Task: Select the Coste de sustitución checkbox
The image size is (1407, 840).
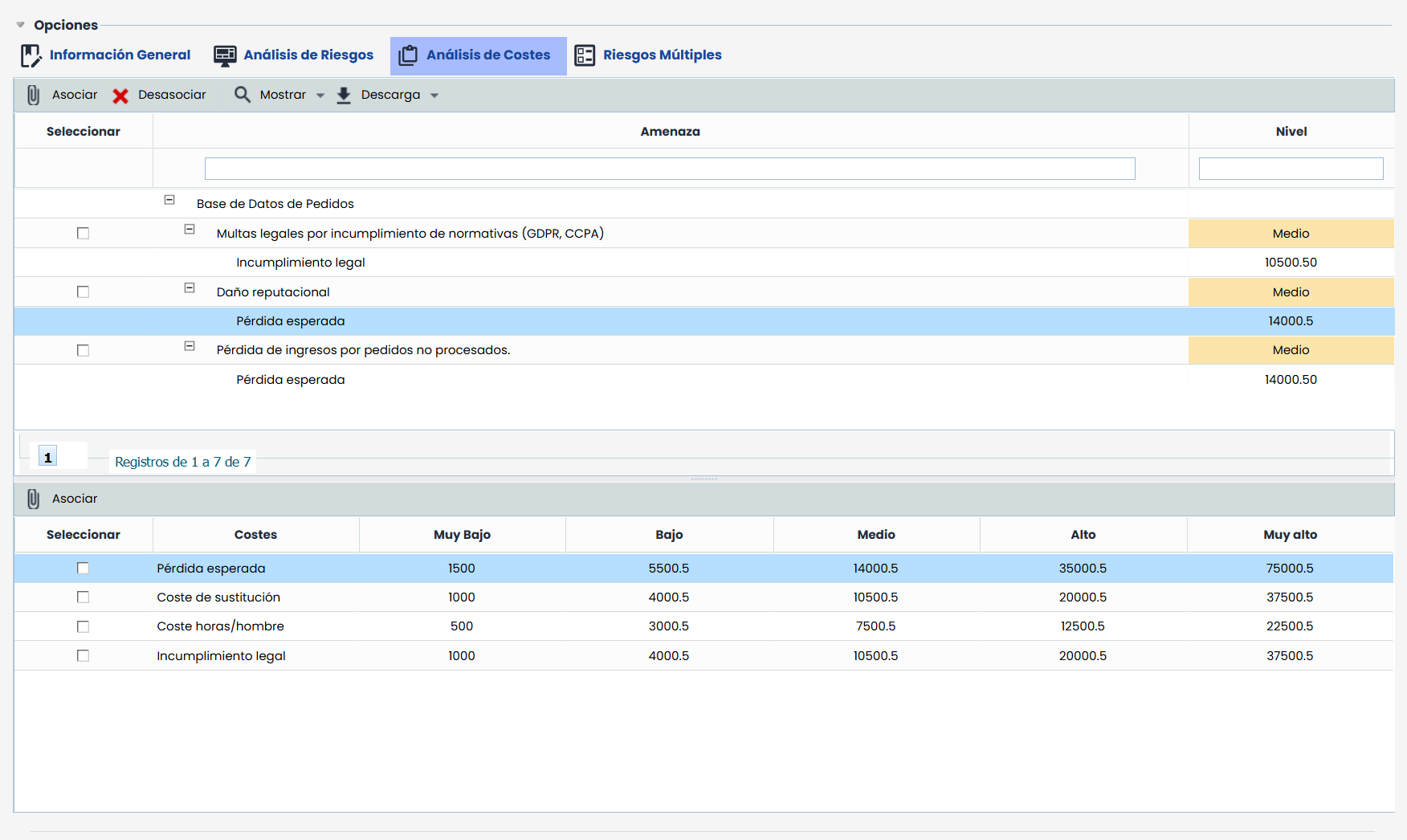Action: tap(83, 597)
